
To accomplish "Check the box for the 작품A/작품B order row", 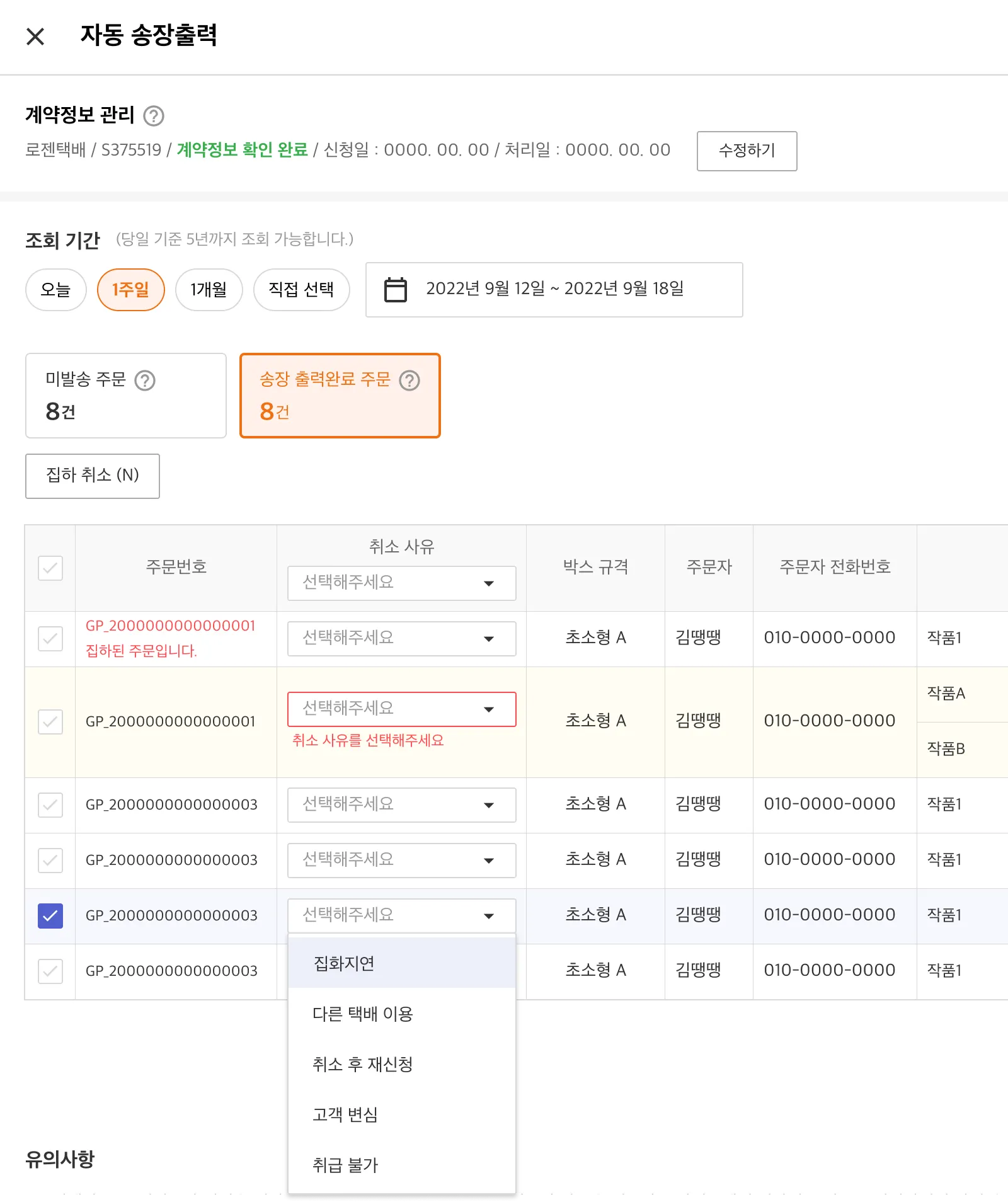I will [50, 721].
